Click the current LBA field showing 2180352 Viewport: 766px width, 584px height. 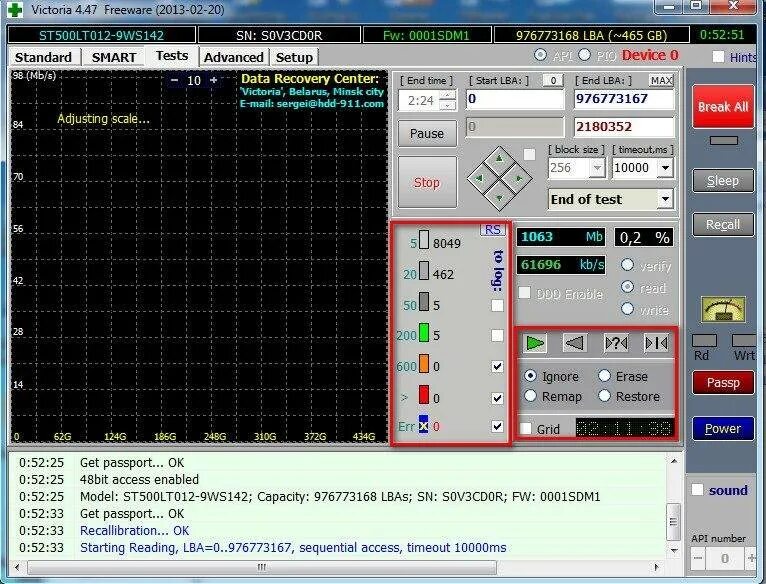[x=623, y=127]
